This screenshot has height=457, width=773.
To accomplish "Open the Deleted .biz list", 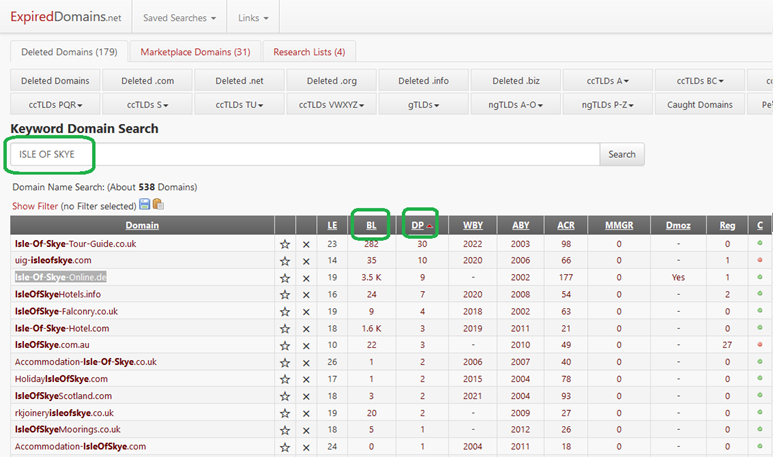I will [516, 80].
